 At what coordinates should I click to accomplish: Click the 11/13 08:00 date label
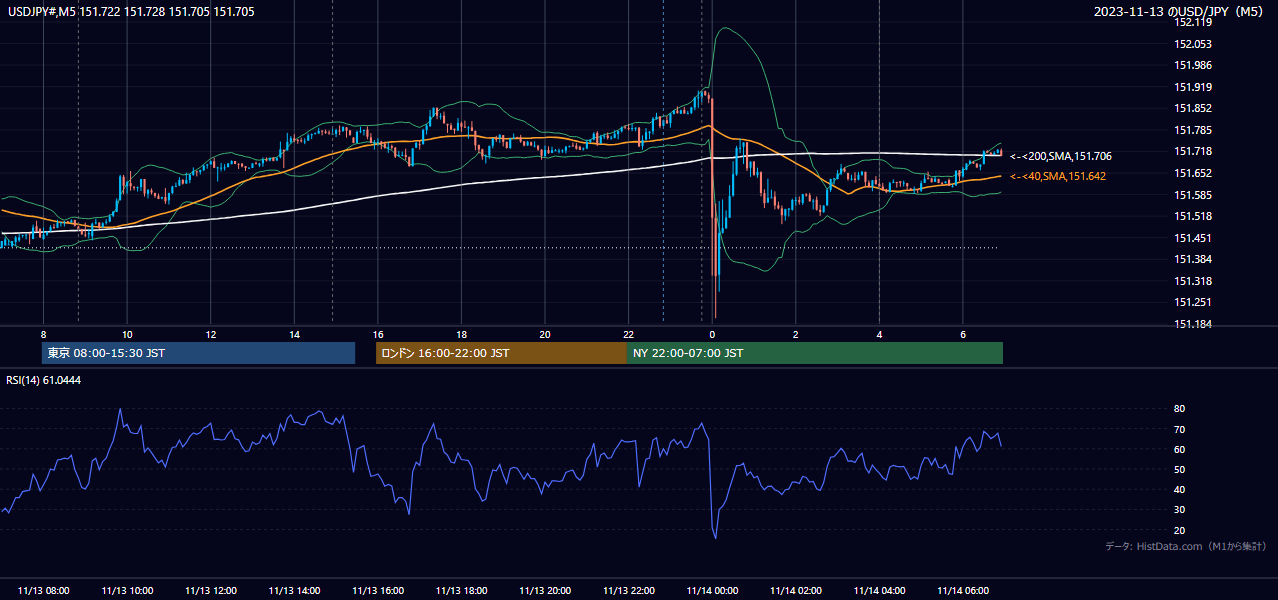pos(43,591)
